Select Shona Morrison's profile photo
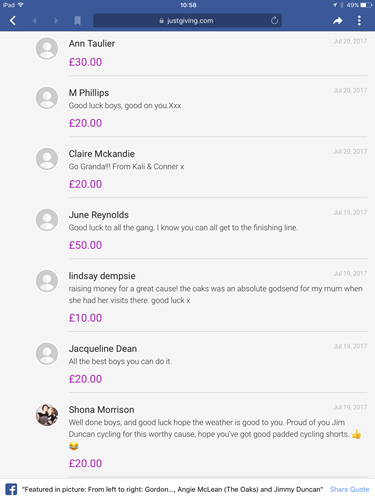 pyautogui.click(x=47, y=415)
